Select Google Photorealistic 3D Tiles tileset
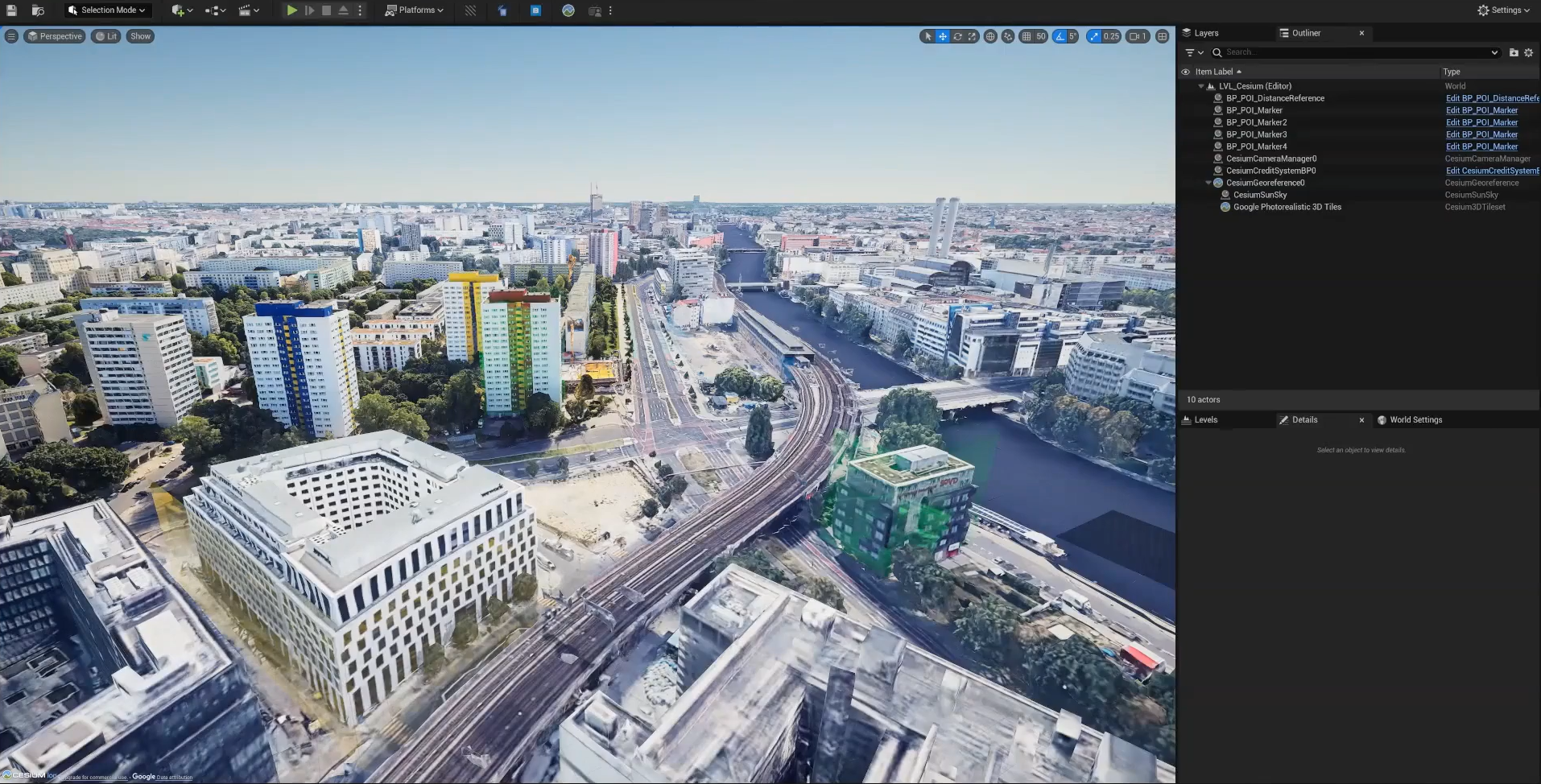The image size is (1541, 784). pyautogui.click(x=1287, y=207)
